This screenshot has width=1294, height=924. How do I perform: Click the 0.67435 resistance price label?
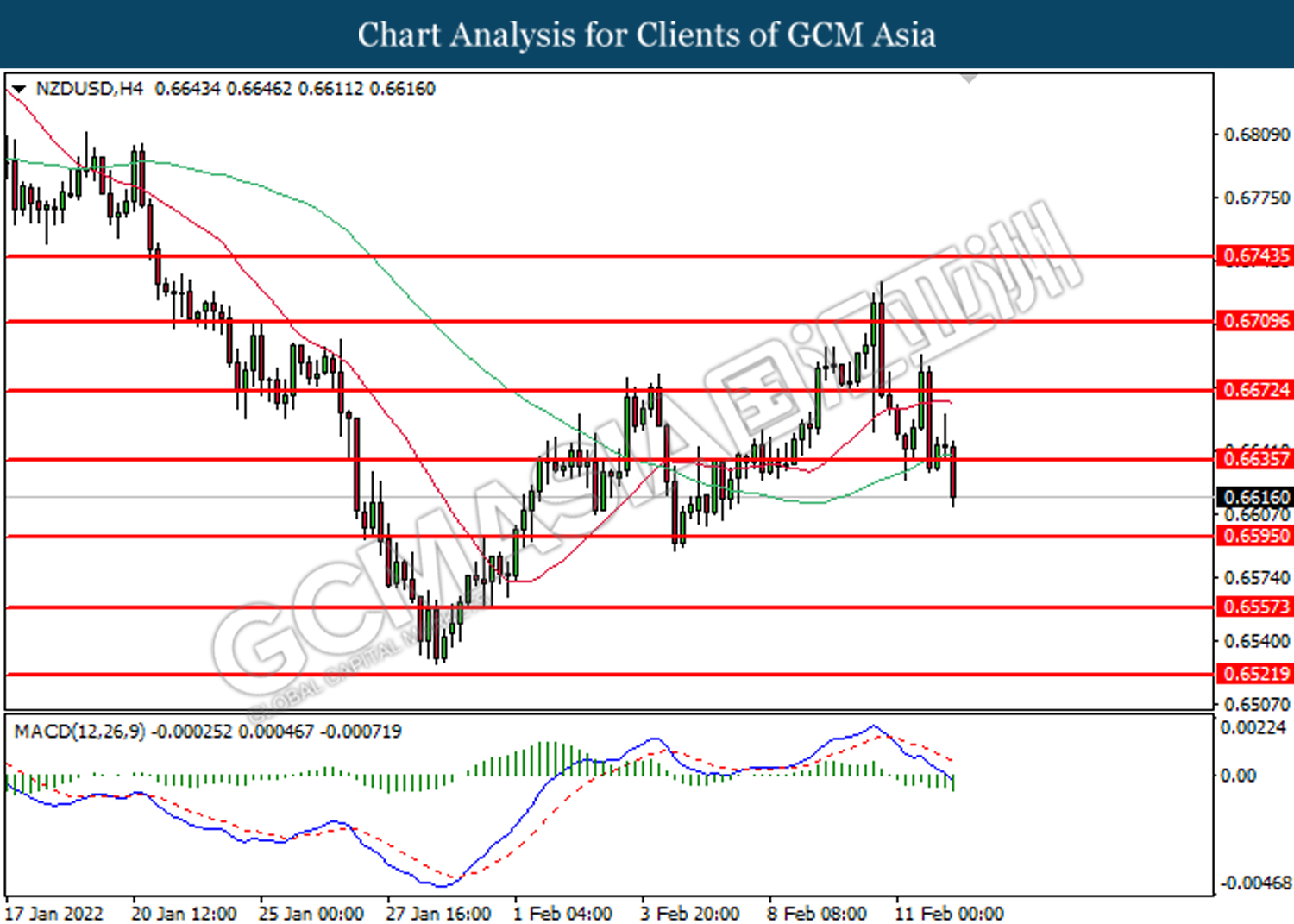1256,255
